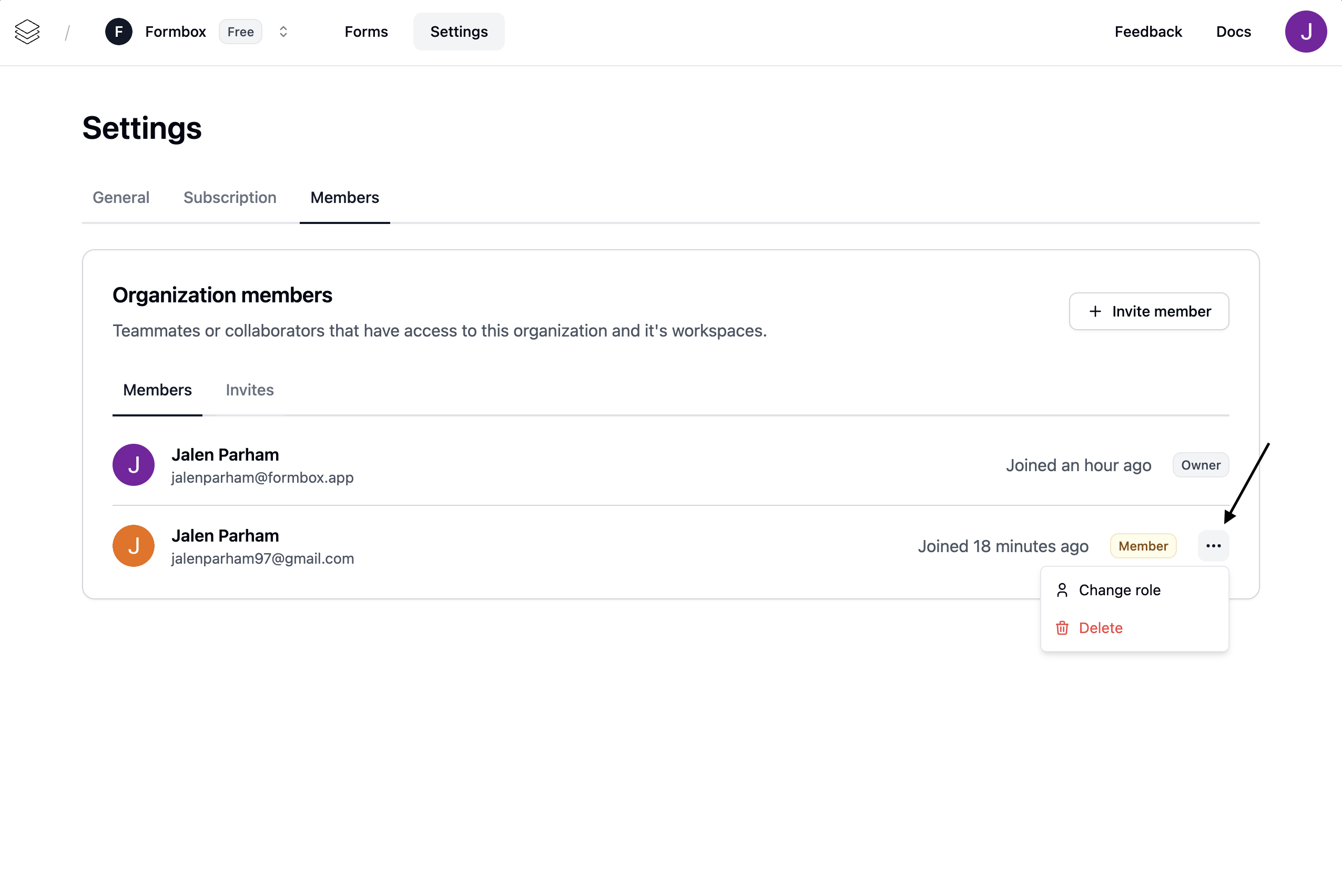This screenshot has height=896, width=1342.
Task: Click the owner's purple J avatar
Action: coord(134,465)
